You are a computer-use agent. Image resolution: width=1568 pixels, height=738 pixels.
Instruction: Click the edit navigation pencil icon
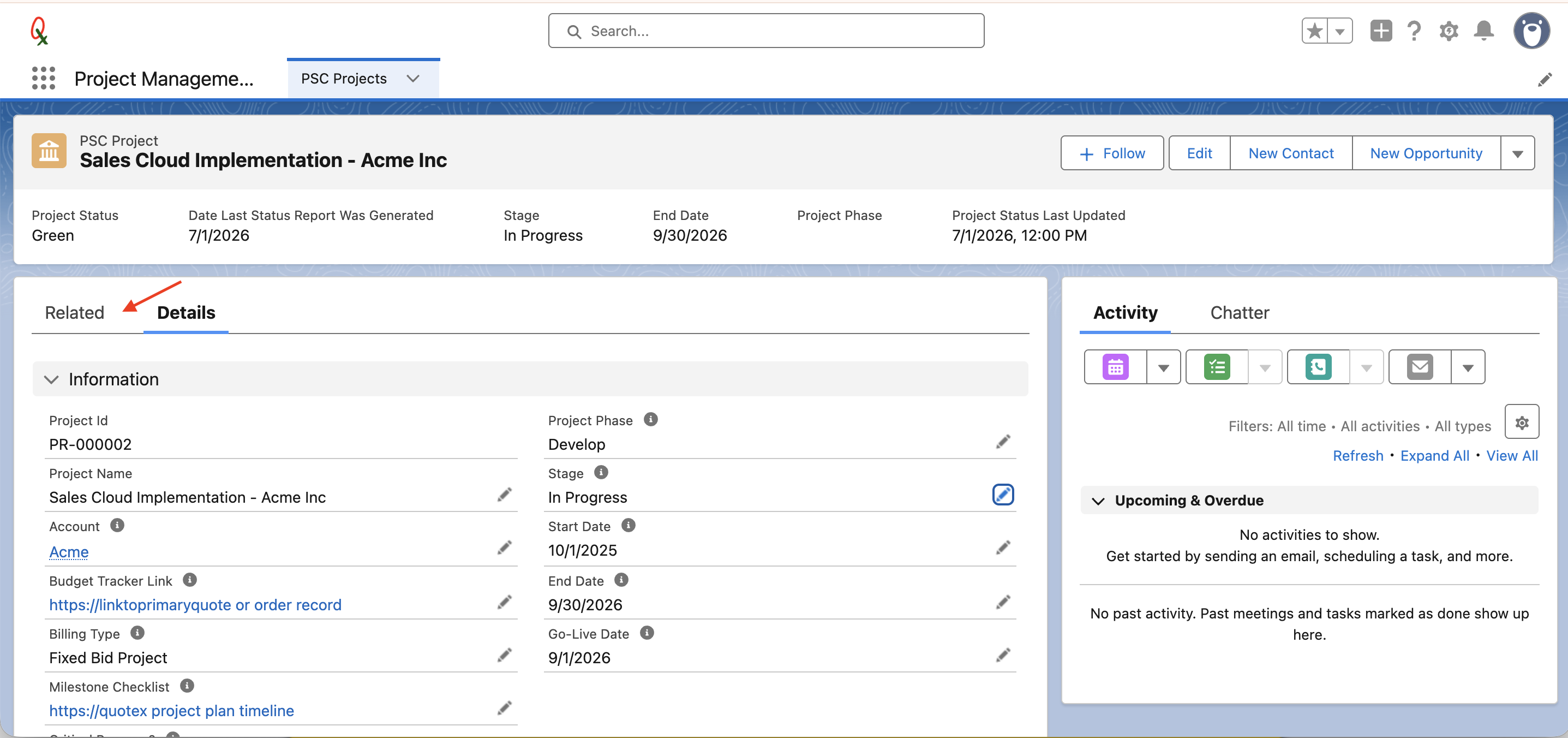click(1544, 80)
